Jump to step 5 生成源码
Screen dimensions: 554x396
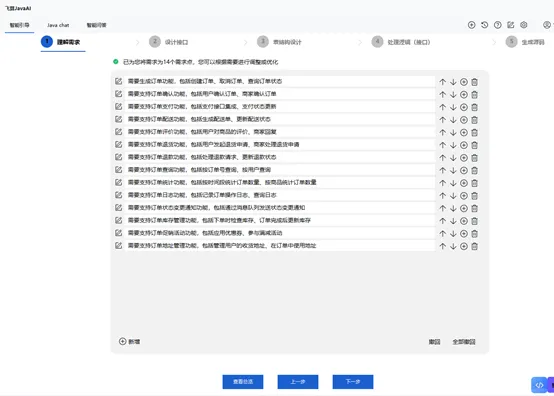click(525, 42)
